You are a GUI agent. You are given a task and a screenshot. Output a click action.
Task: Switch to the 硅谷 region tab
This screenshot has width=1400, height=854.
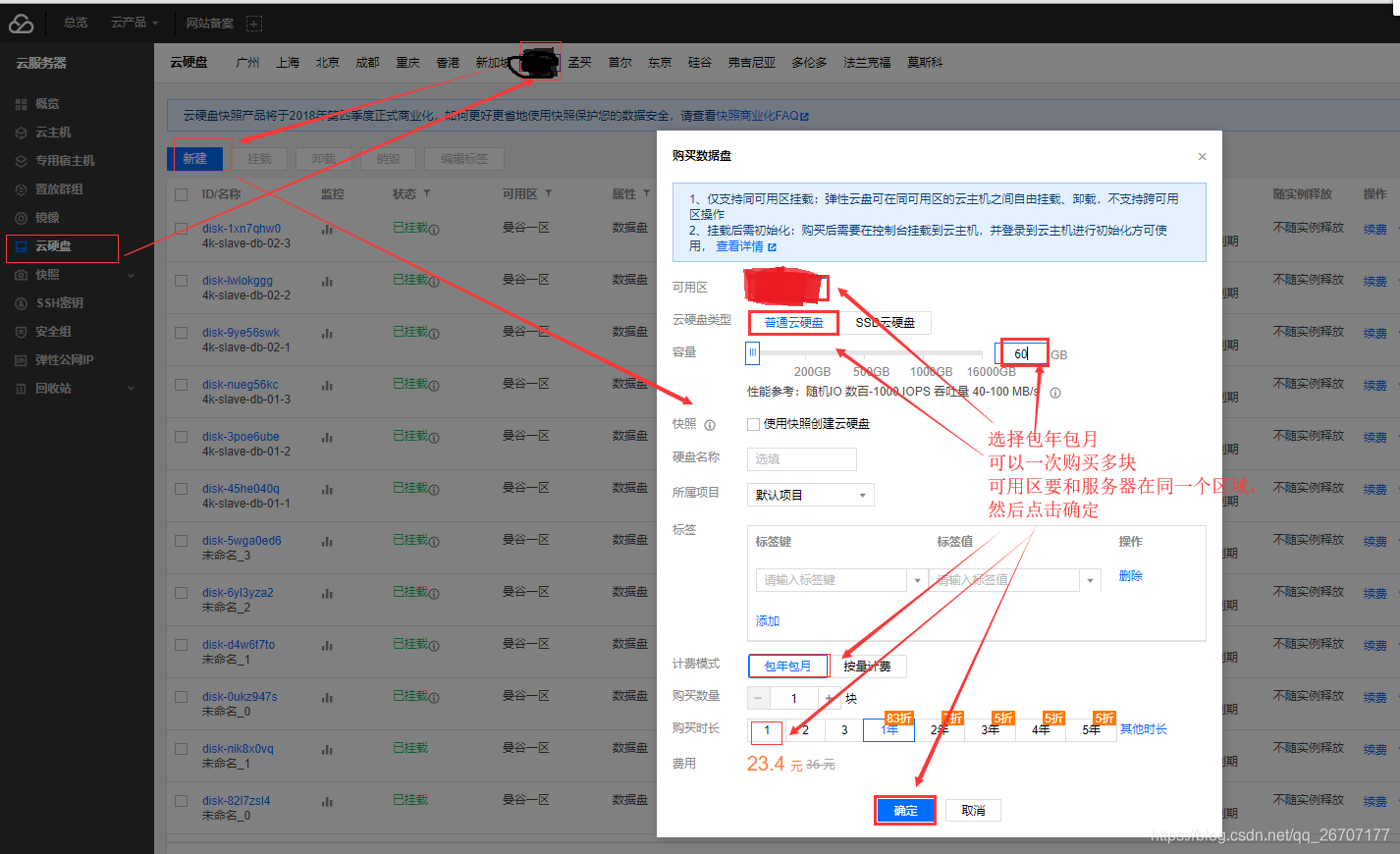(700, 62)
